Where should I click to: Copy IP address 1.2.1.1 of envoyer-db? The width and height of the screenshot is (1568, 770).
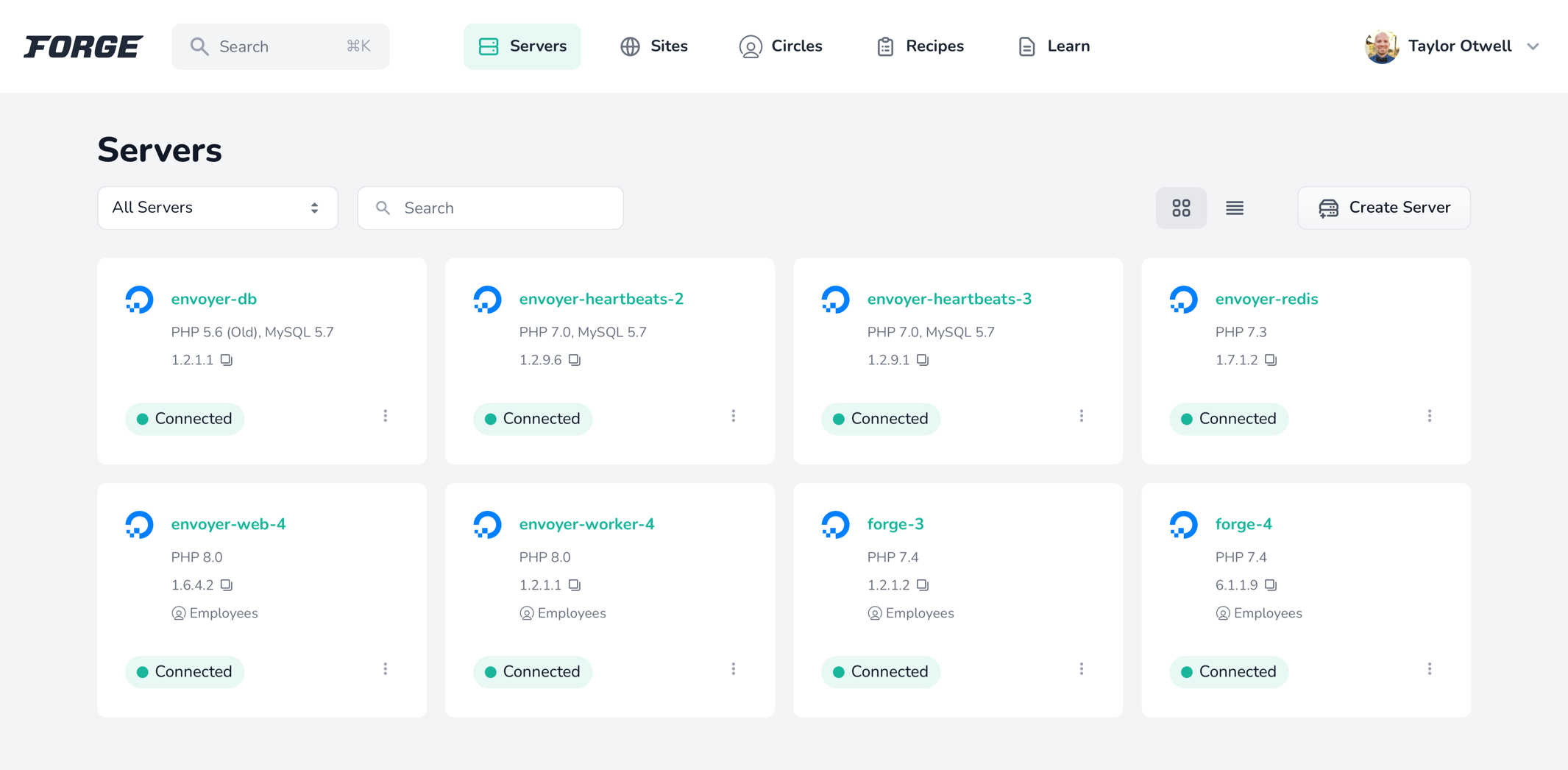(227, 360)
